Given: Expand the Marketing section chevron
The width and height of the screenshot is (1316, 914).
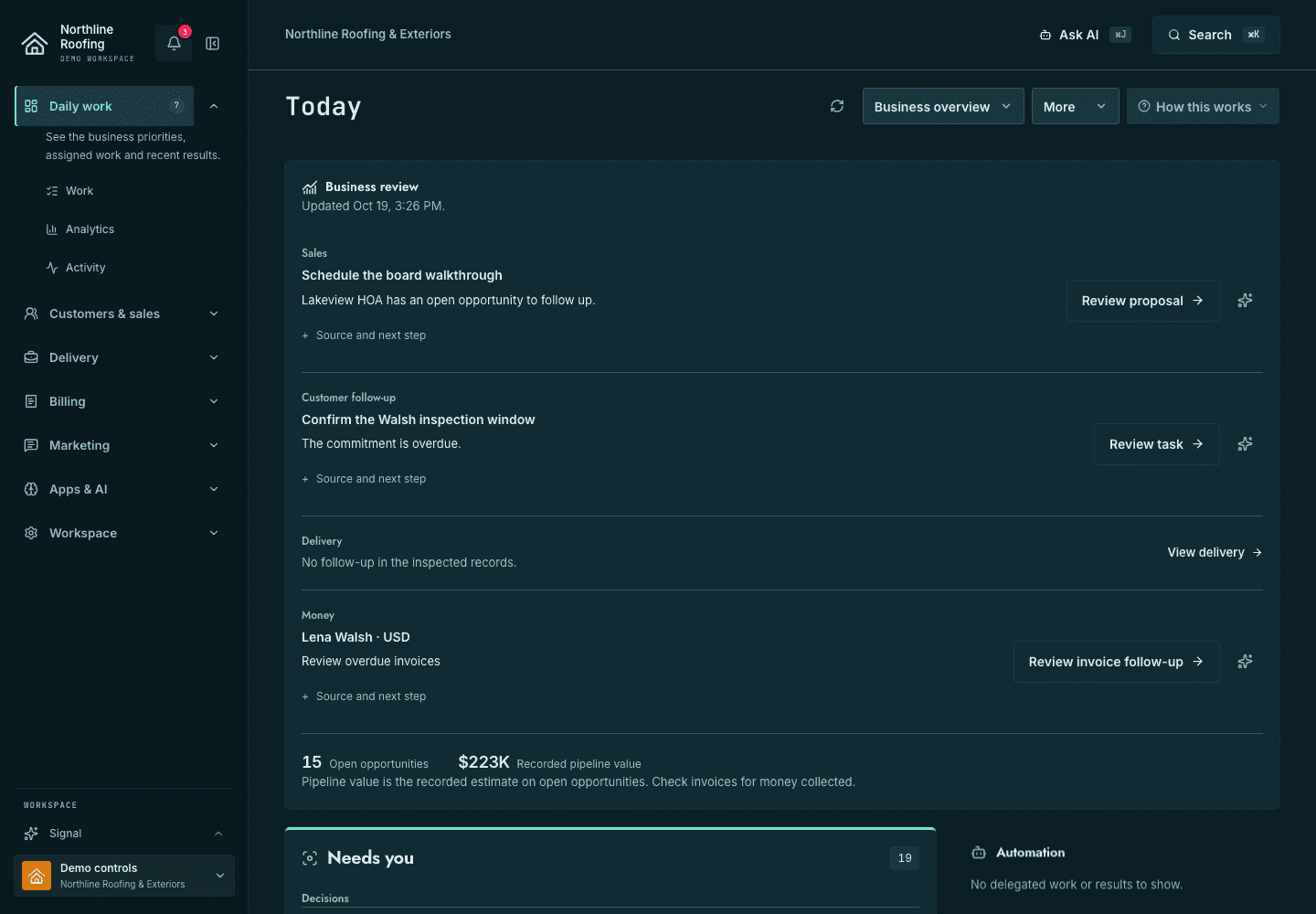Looking at the screenshot, I should point(214,445).
